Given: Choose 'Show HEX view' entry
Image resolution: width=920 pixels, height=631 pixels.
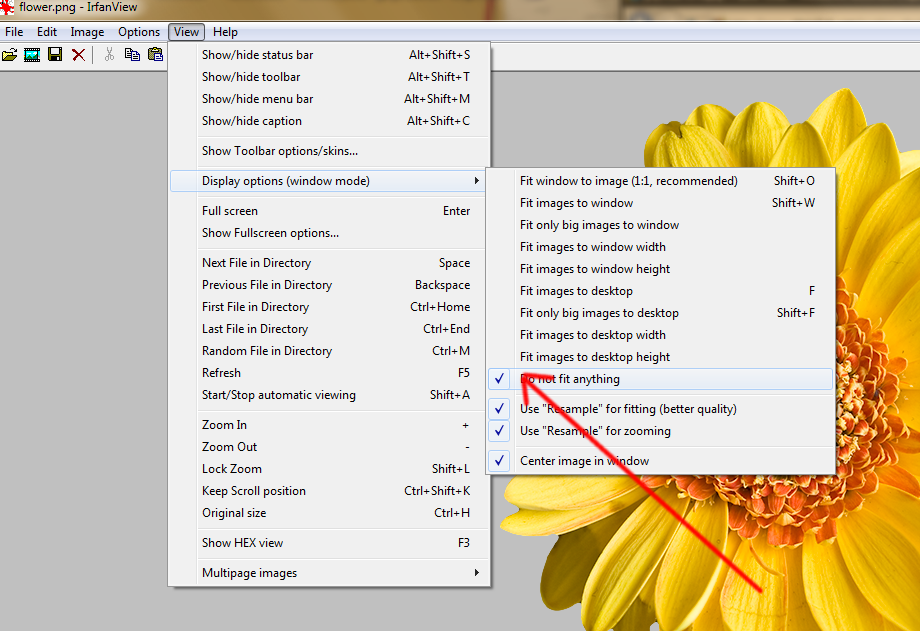Looking at the screenshot, I should tap(329, 543).
